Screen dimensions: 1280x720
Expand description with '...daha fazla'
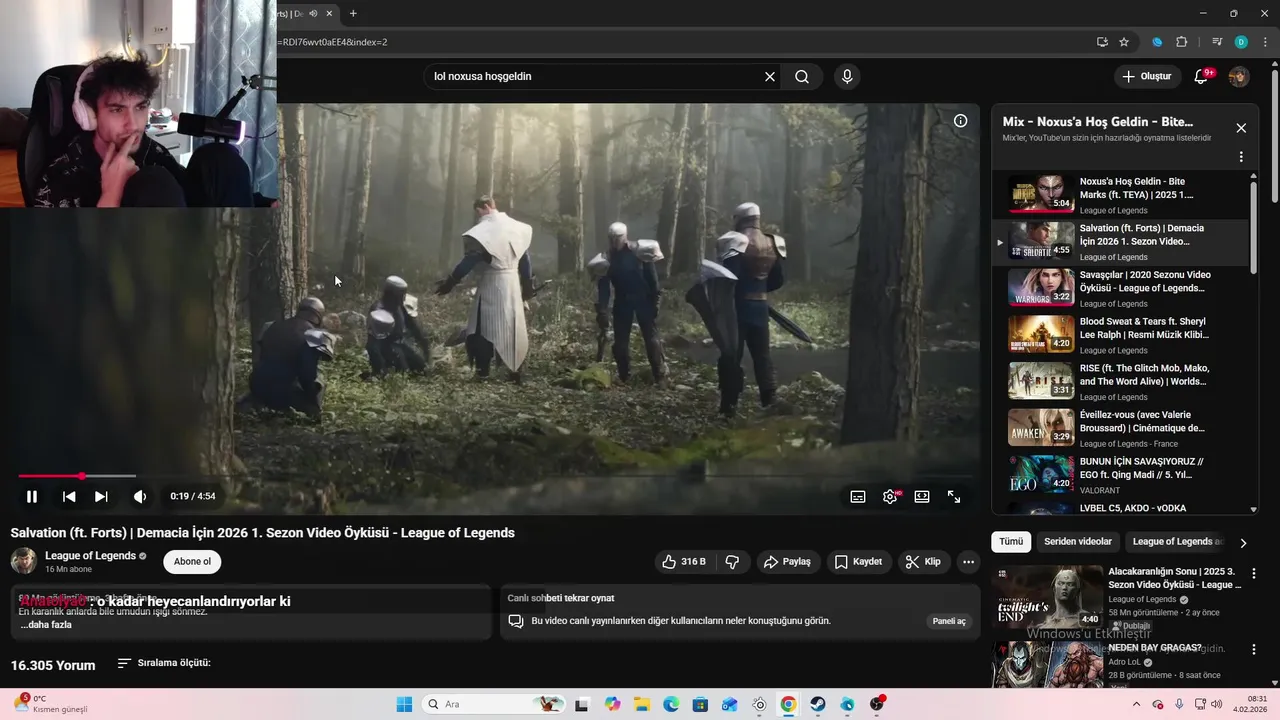pyautogui.click(x=46, y=625)
